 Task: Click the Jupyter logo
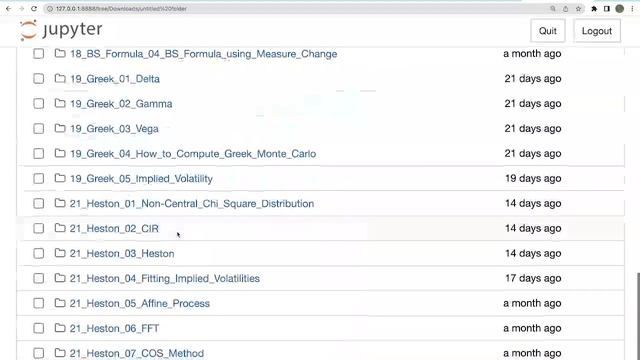[61, 30]
